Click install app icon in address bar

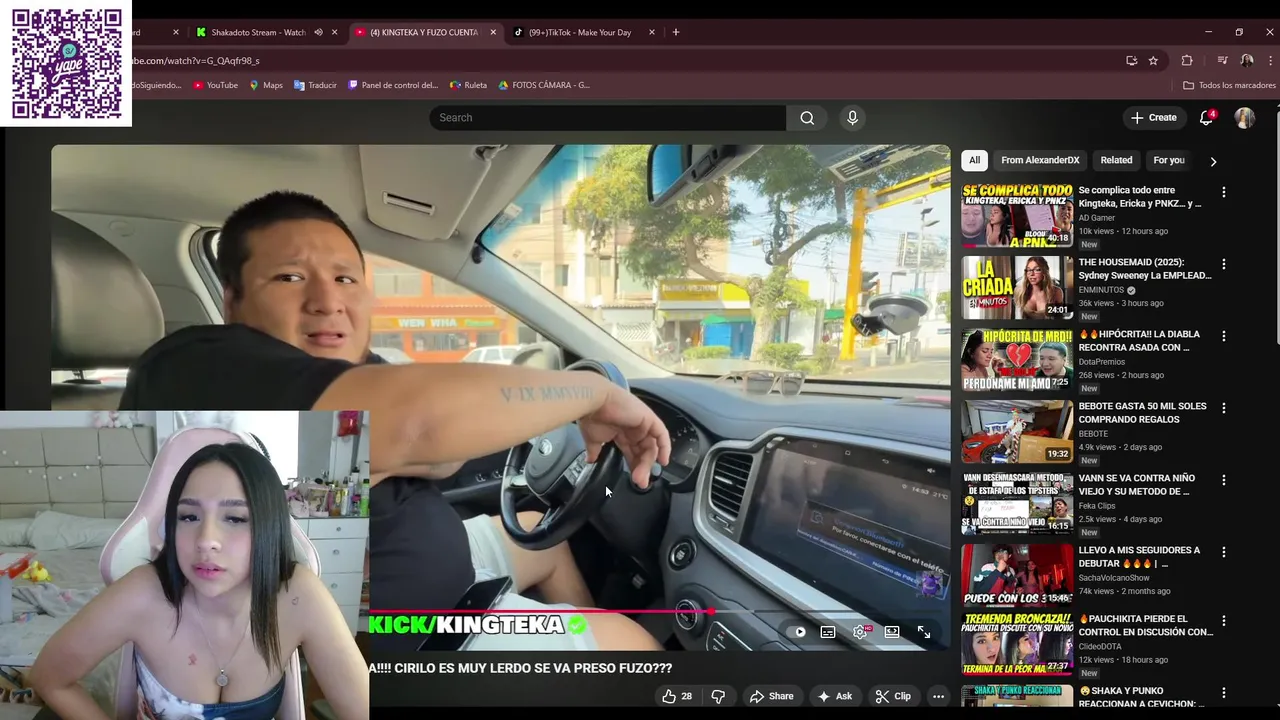click(1131, 60)
